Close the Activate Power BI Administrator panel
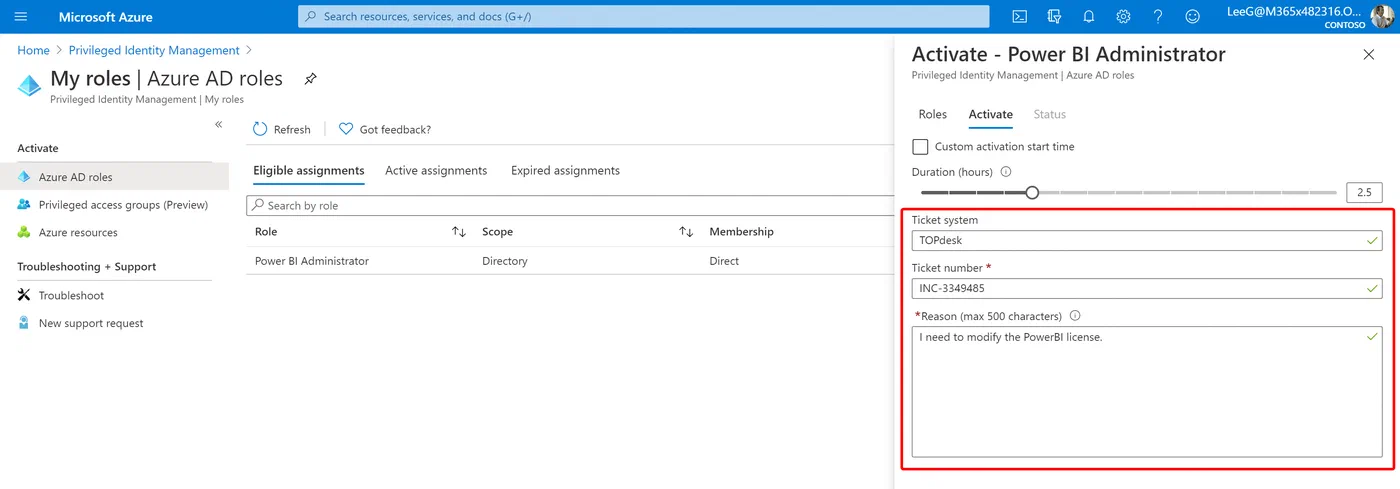The image size is (1400, 489). [1369, 55]
